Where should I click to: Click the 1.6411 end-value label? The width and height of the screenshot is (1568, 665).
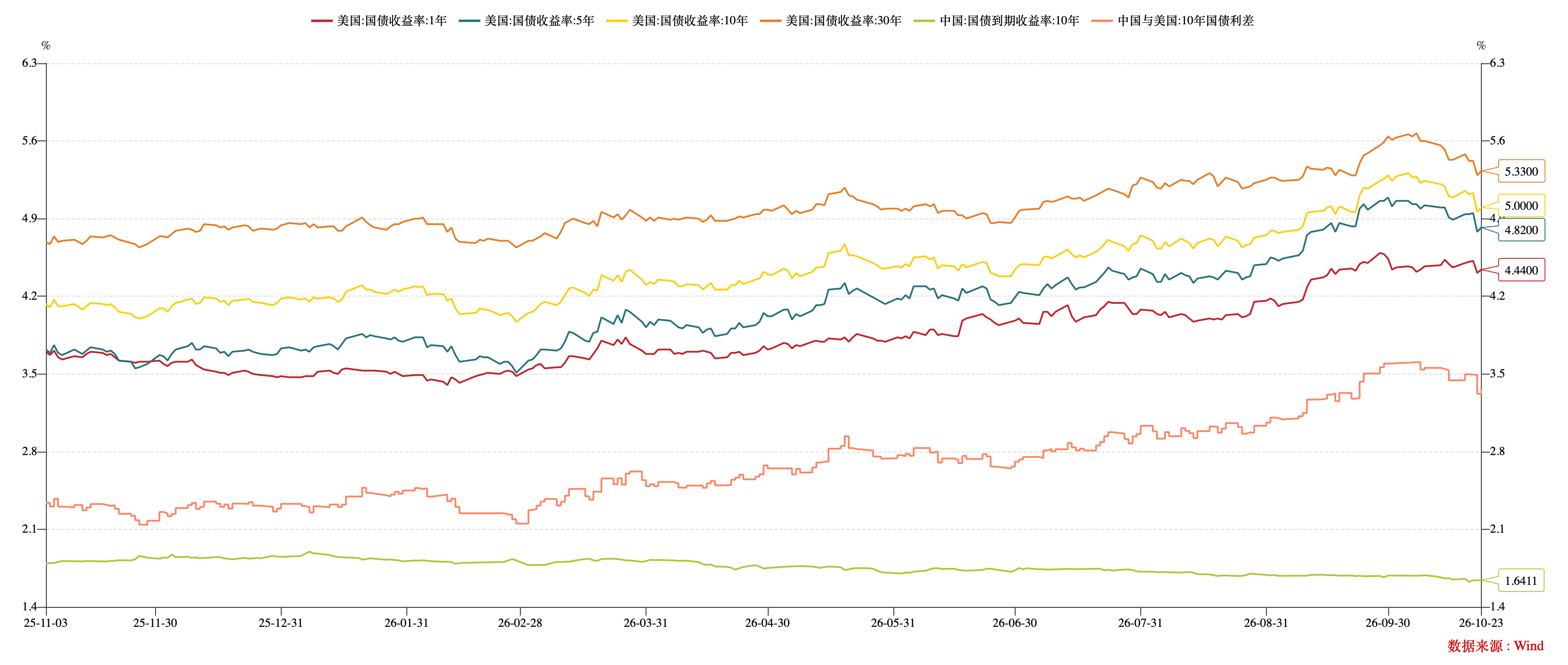point(1521,581)
